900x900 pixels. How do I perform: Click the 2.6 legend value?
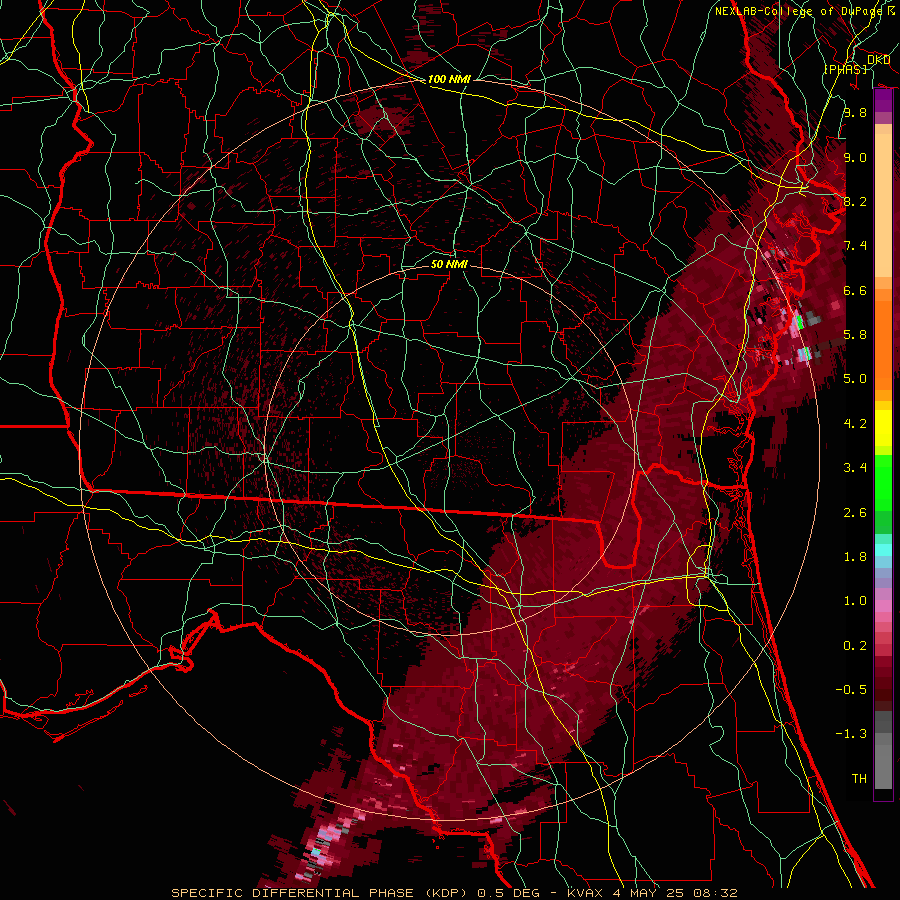855,513
